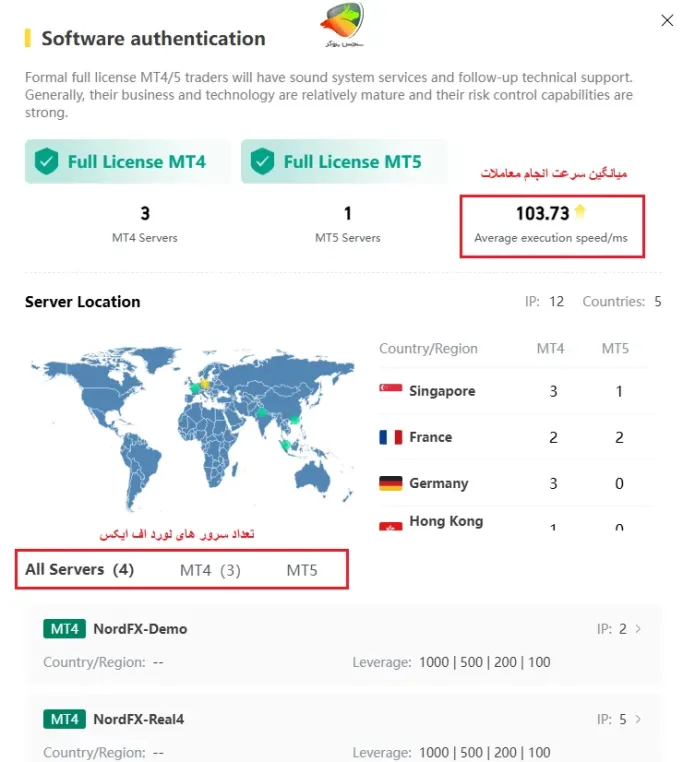
Task: Click the Full License MT4 badge text
Action: pyautogui.click(x=137, y=161)
